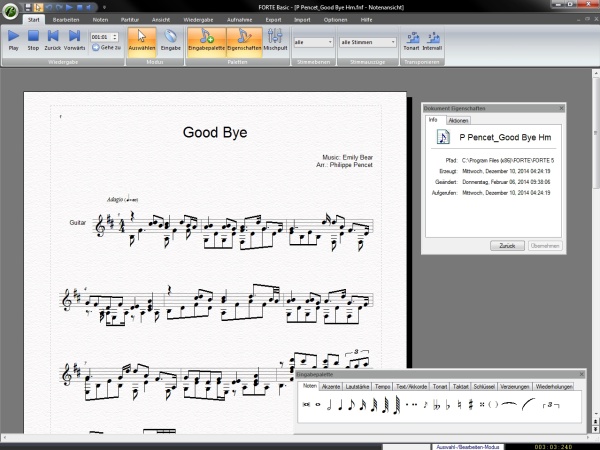Select the flat accidental in palette
This screenshot has height=450, width=600.
(448, 405)
